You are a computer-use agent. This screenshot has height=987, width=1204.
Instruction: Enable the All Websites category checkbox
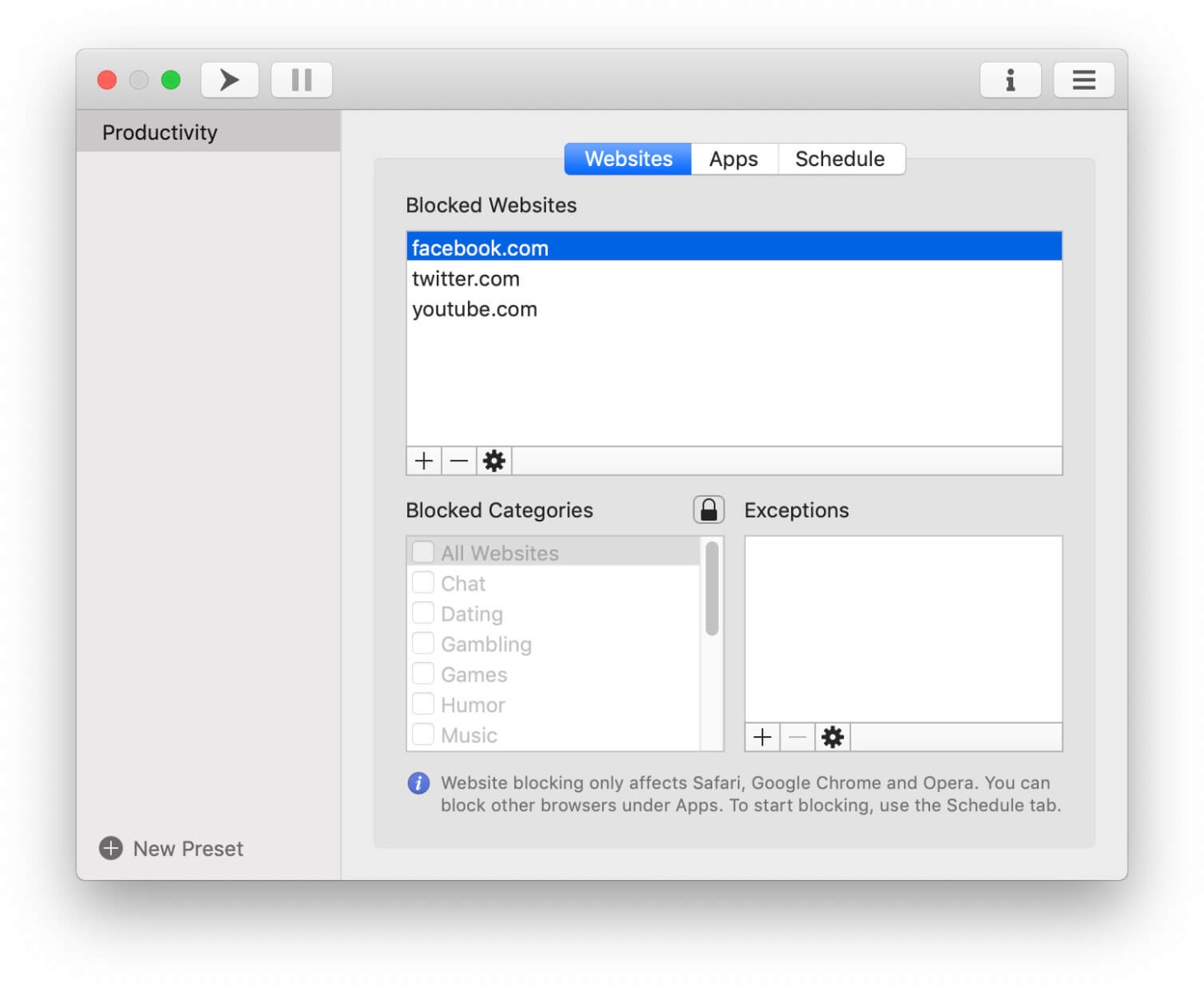tap(424, 552)
